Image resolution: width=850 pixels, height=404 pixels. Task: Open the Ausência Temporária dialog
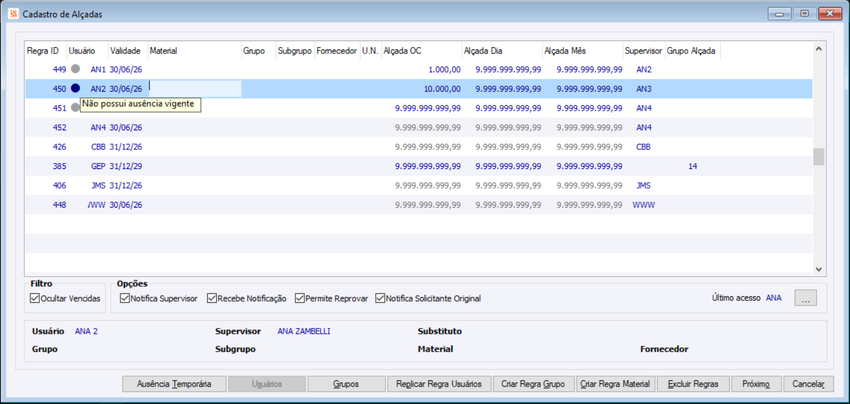(173, 384)
